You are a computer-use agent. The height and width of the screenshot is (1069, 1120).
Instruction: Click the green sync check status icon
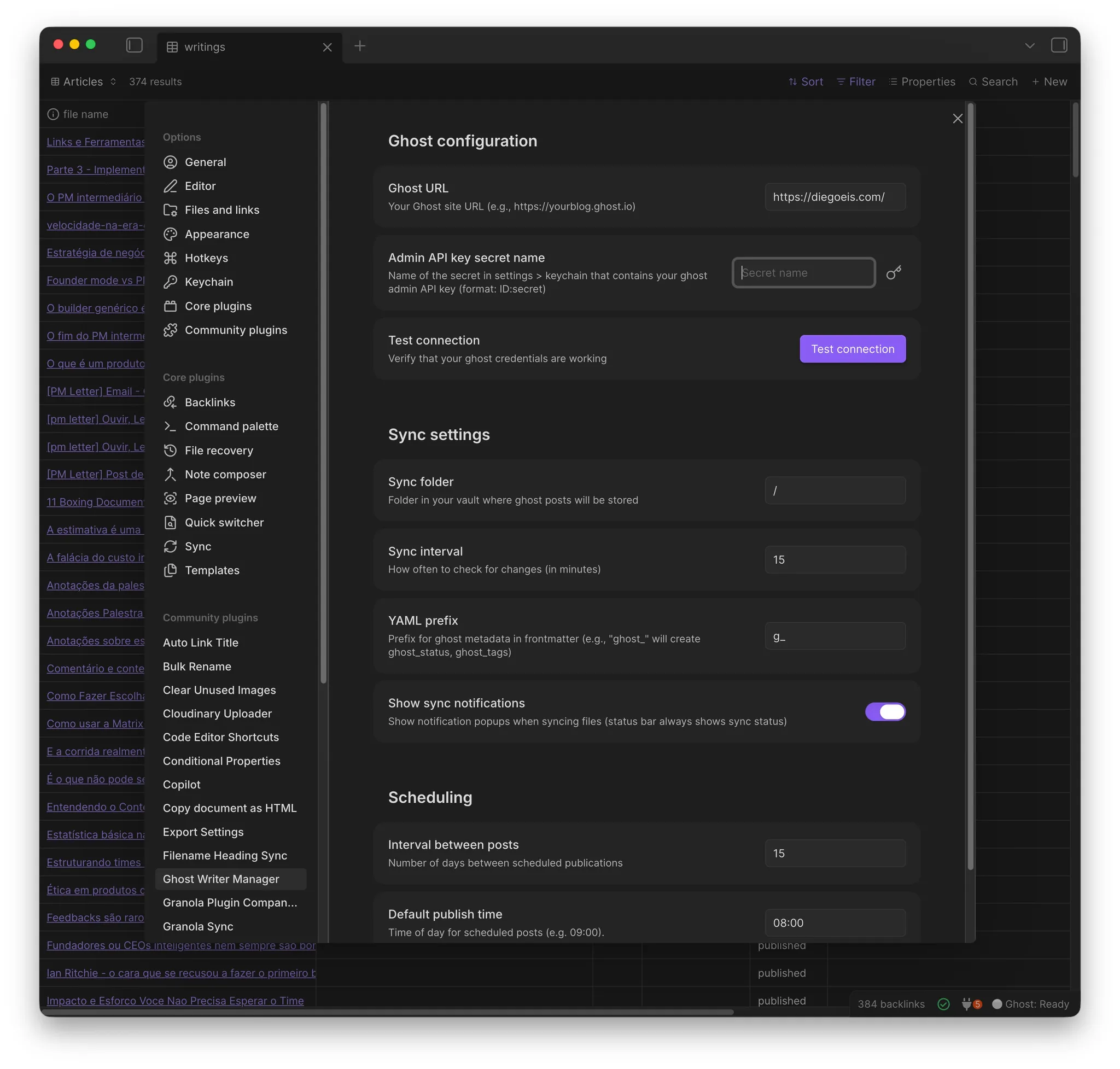coord(943,1004)
